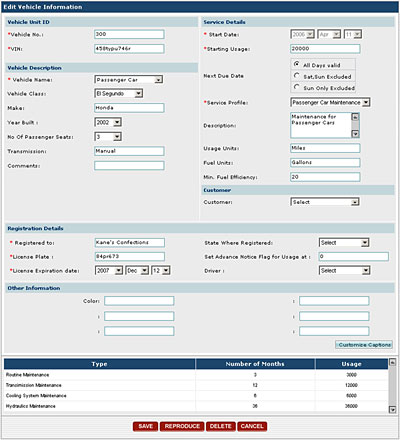Click the Usage Units input field
Screen dimensions: 400x440
[x=325, y=148]
